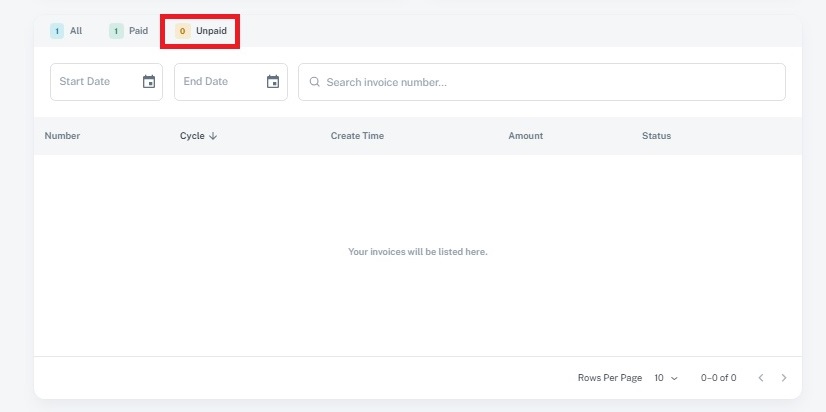Click the Status column header

656,136
